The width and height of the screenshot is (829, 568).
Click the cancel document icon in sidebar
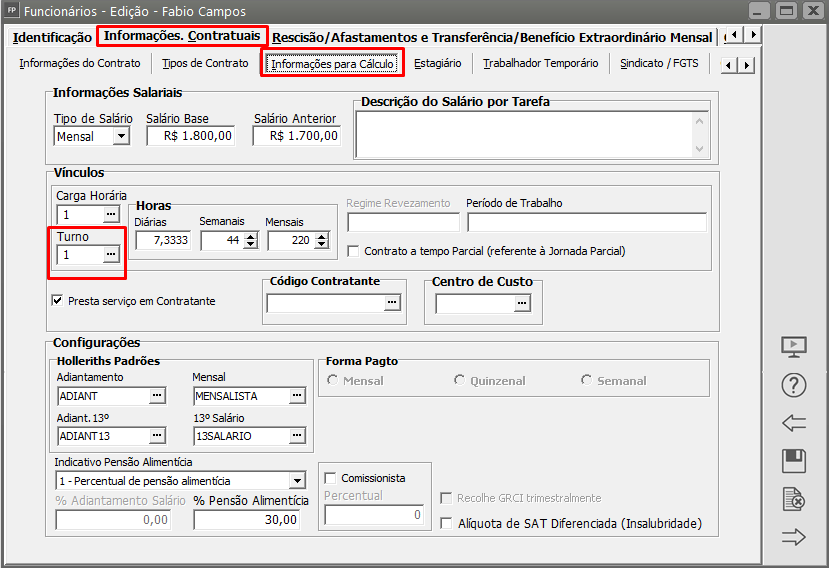(794, 499)
